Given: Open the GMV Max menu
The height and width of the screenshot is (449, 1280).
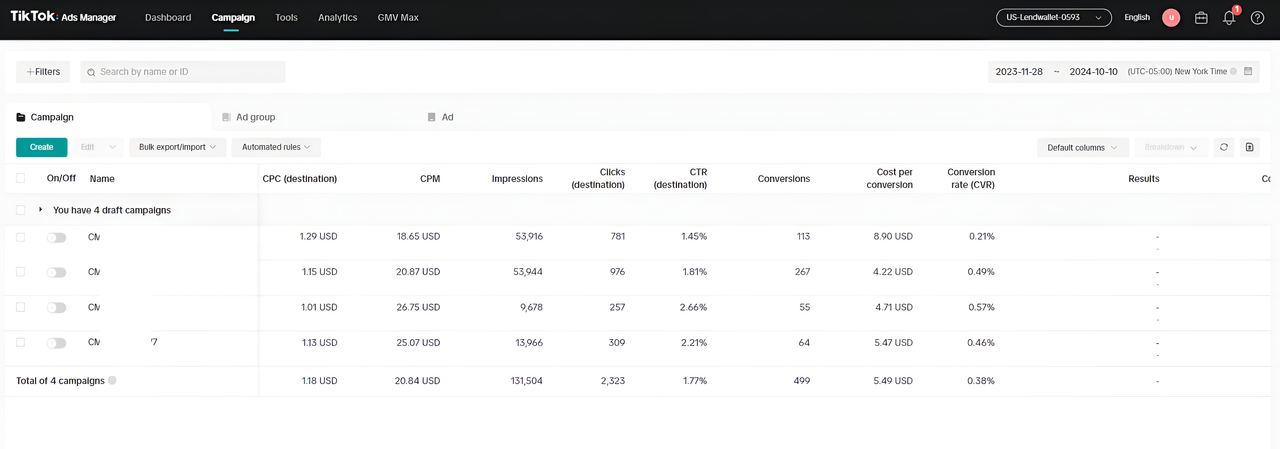Looking at the screenshot, I should 398,17.
